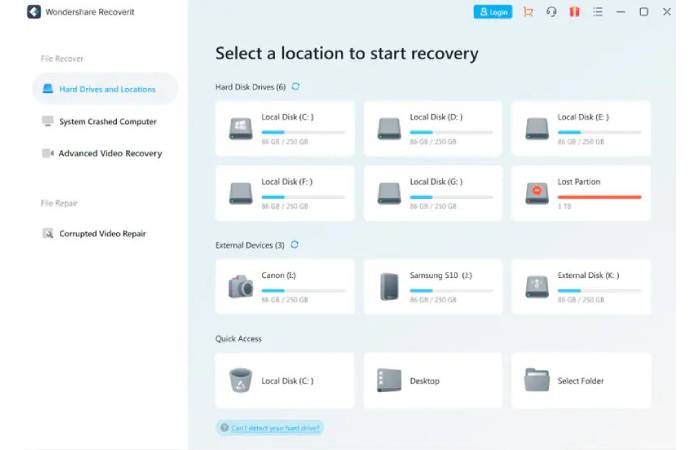Open the hamburger menu icon
Viewport: 700px width, 450px height.
pyautogui.click(x=597, y=12)
